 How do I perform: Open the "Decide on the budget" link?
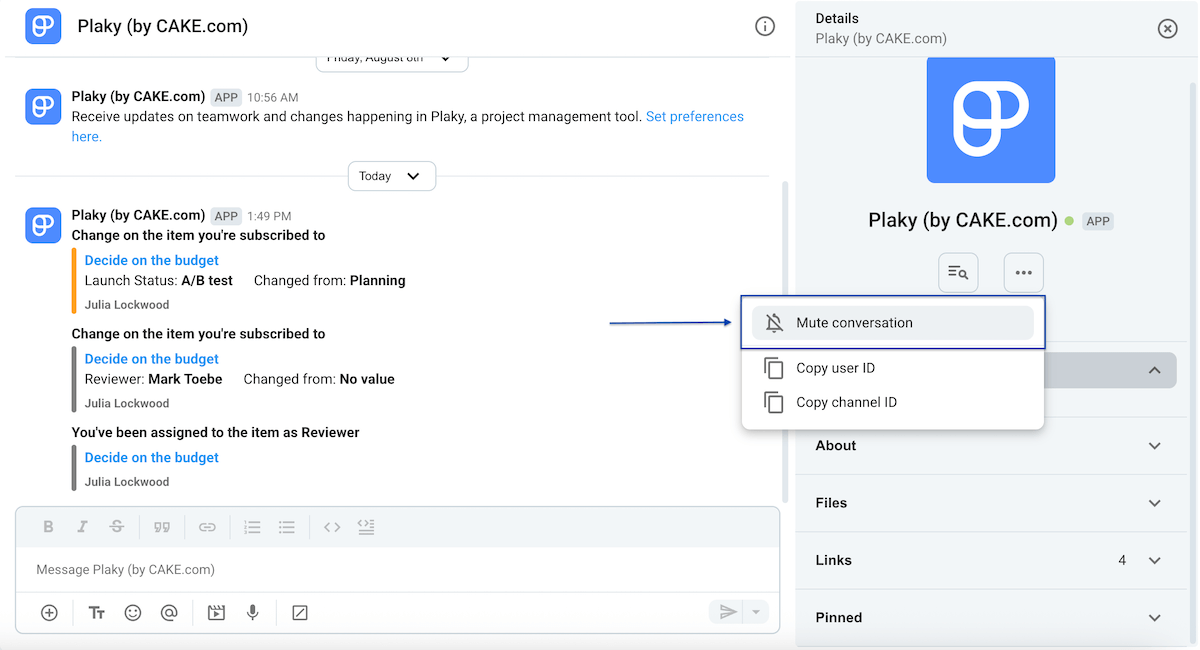click(150, 259)
